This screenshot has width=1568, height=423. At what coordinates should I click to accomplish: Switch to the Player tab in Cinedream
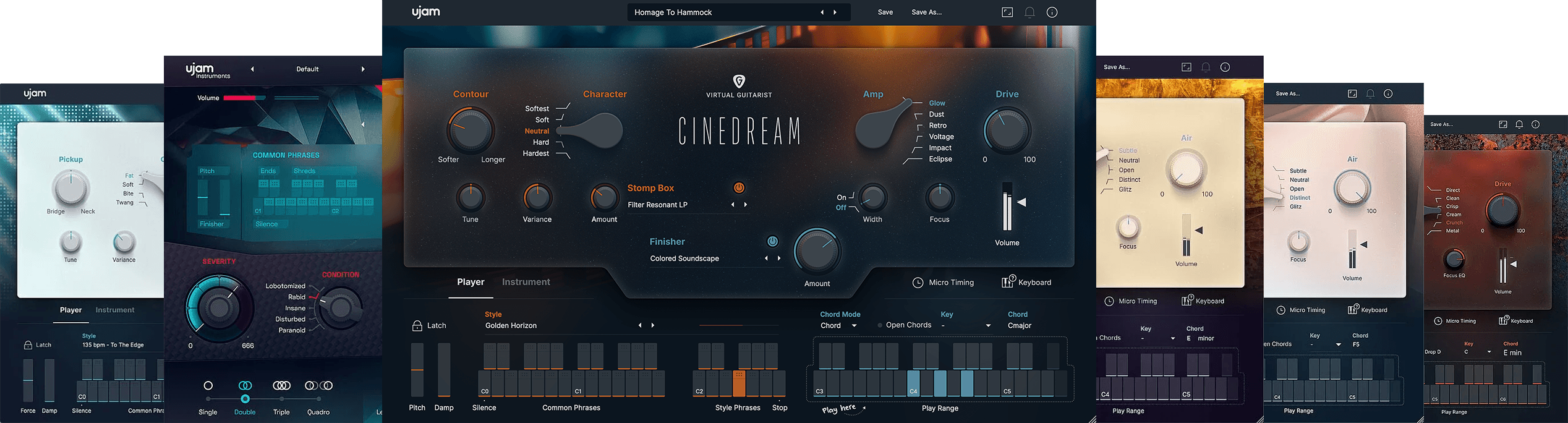tap(471, 282)
